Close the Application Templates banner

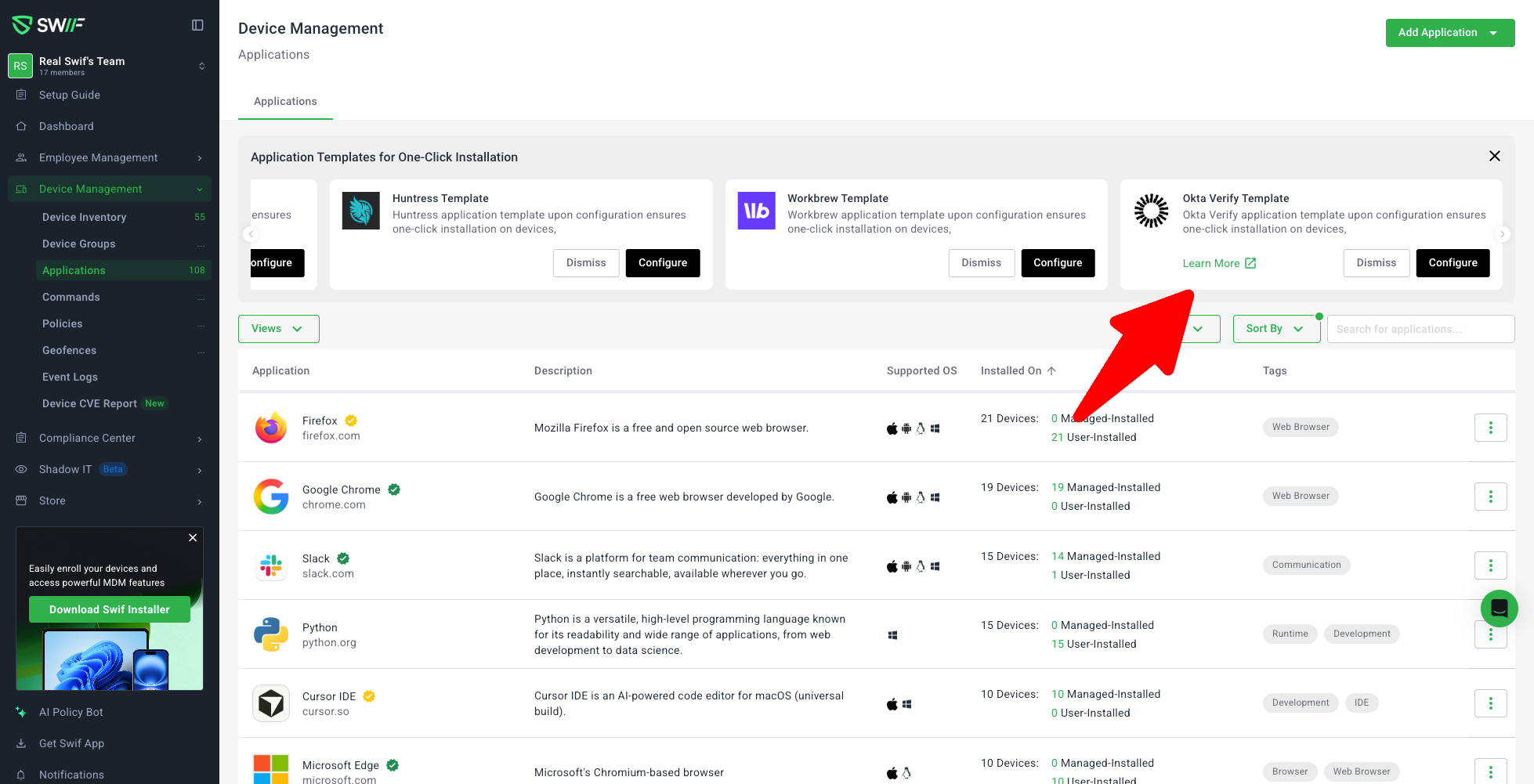click(1494, 156)
